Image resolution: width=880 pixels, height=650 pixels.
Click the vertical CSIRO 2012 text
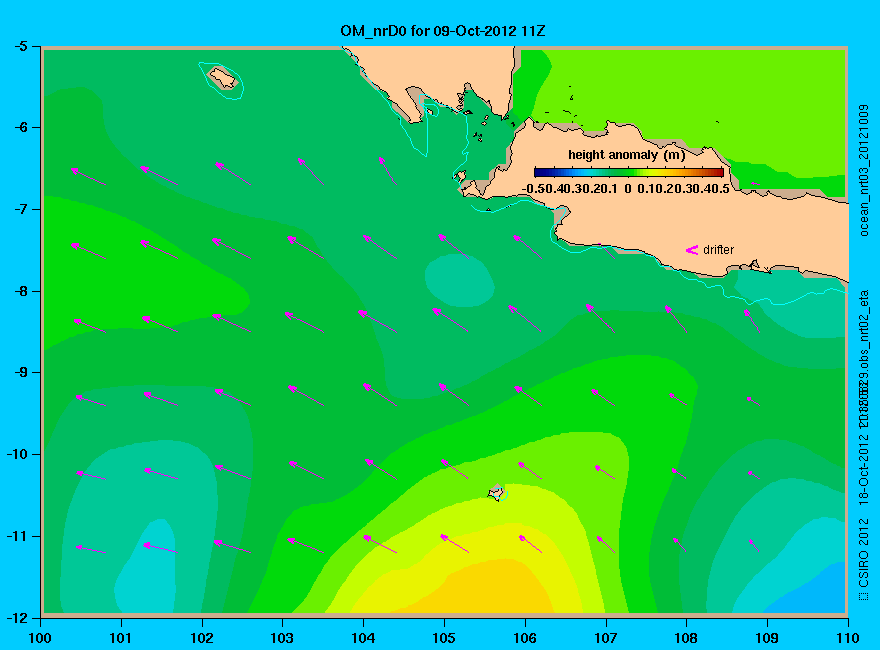(x=864, y=553)
